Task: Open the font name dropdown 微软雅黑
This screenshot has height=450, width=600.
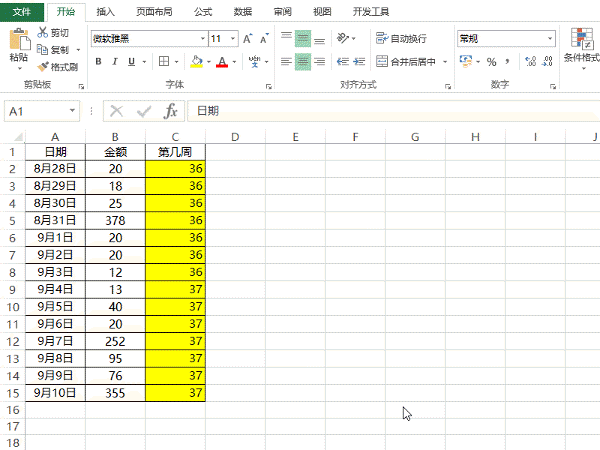Action: 203,39
